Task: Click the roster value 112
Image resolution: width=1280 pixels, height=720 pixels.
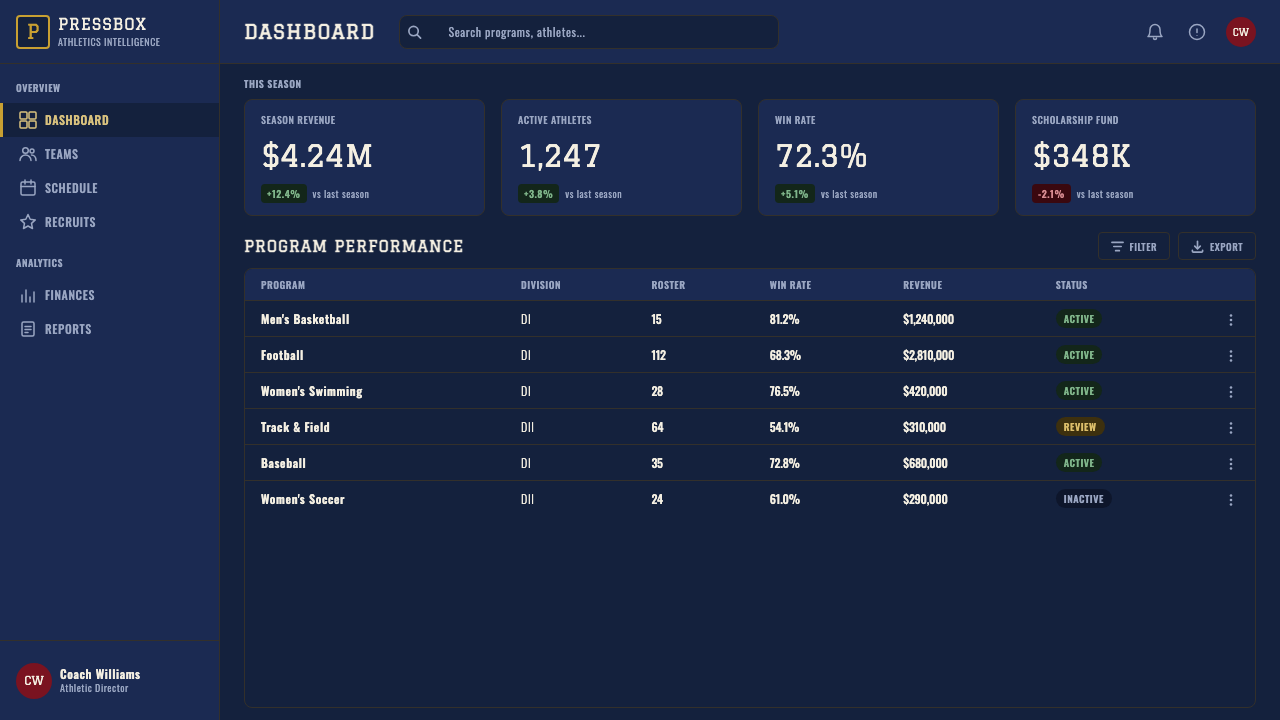Action: click(658, 355)
